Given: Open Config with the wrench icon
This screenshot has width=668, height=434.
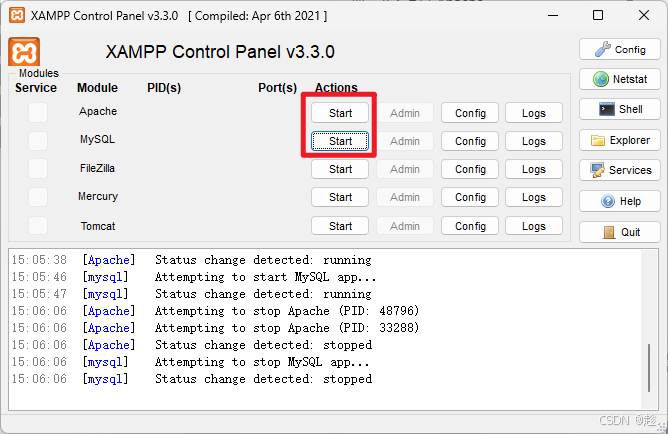Looking at the screenshot, I should 619,49.
